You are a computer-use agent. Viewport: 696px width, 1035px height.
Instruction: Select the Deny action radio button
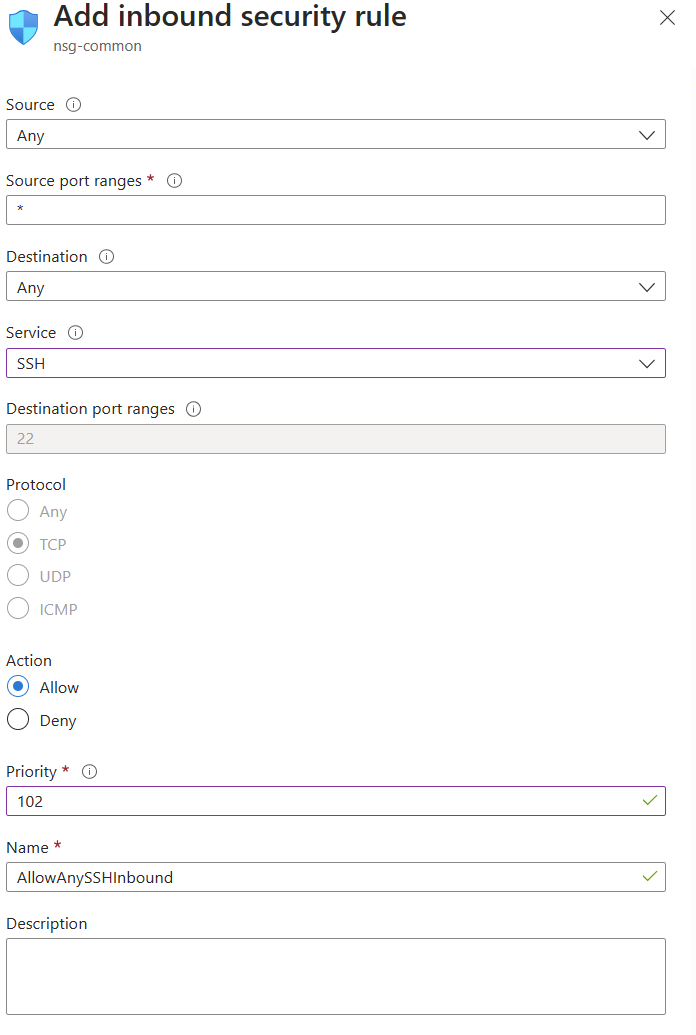18,719
